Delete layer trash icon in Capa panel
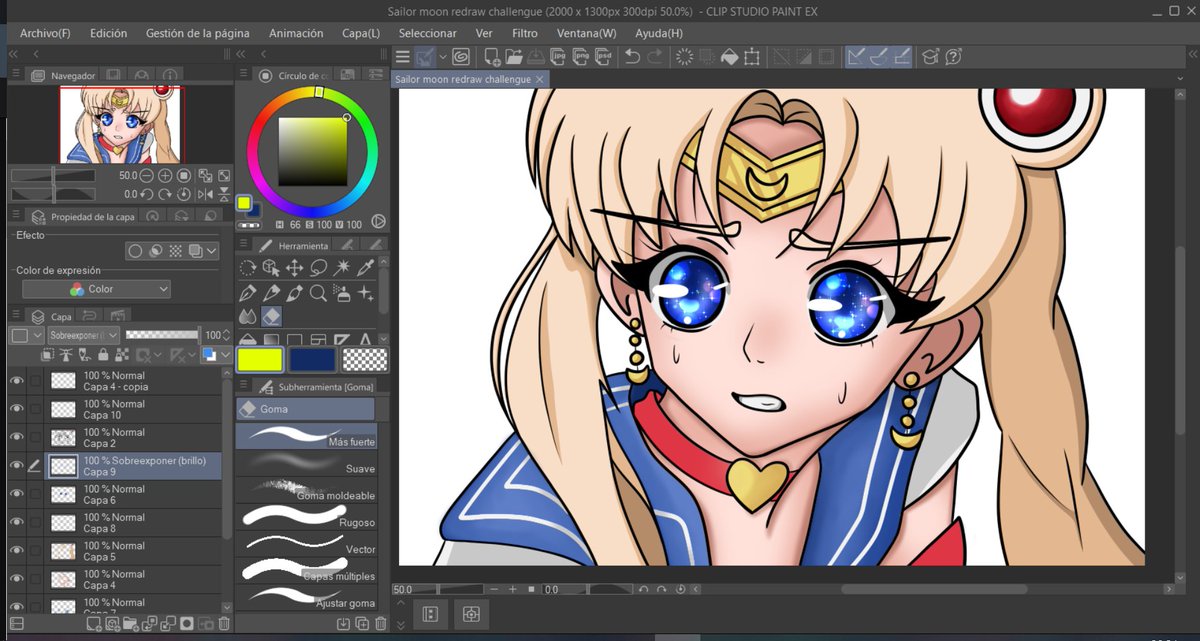1200x641 pixels. (224, 624)
